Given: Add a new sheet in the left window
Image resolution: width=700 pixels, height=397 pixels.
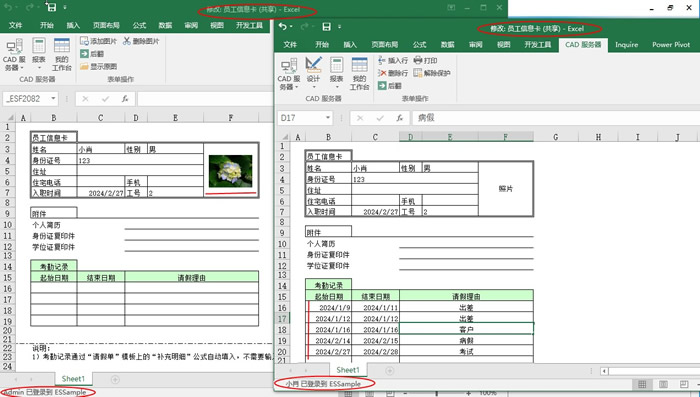Looking at the screenshot, I should tap(115, 379).
